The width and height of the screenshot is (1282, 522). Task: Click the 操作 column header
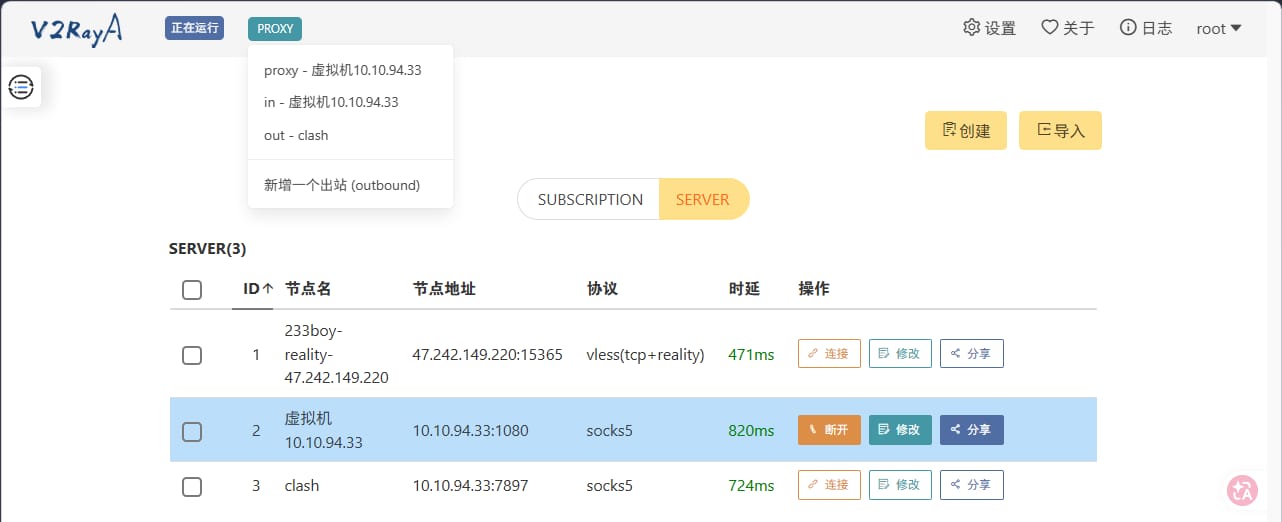(x=814, y=289)
